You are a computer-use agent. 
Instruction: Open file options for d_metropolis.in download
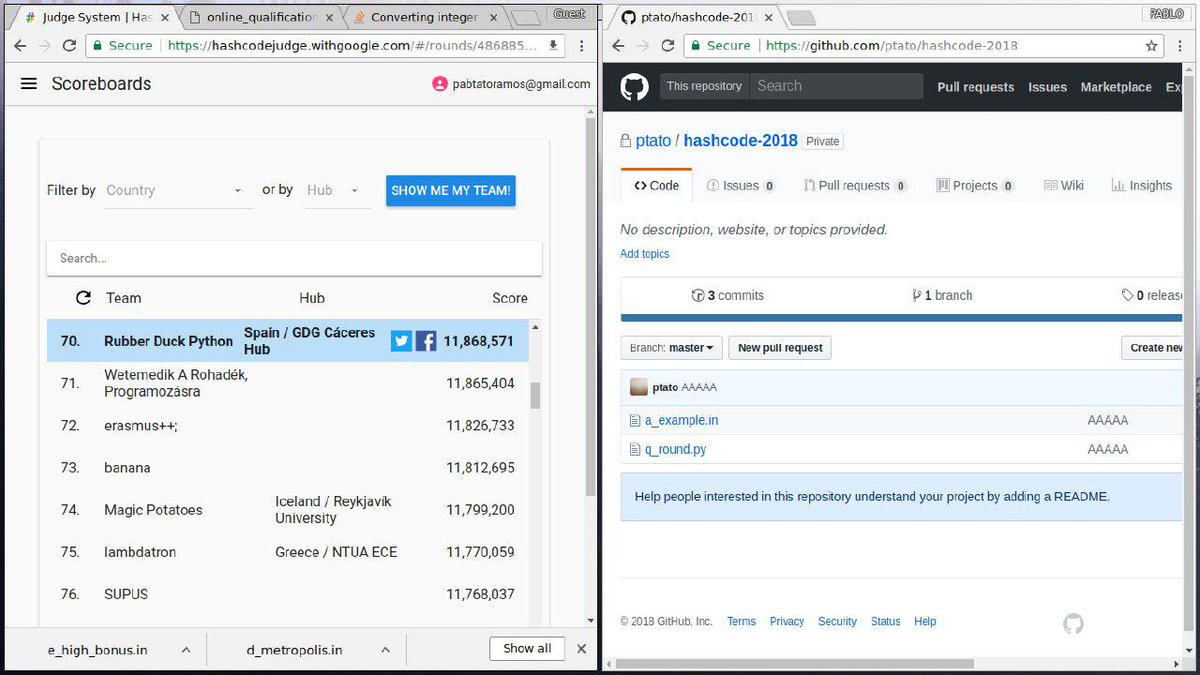[385, 649]
